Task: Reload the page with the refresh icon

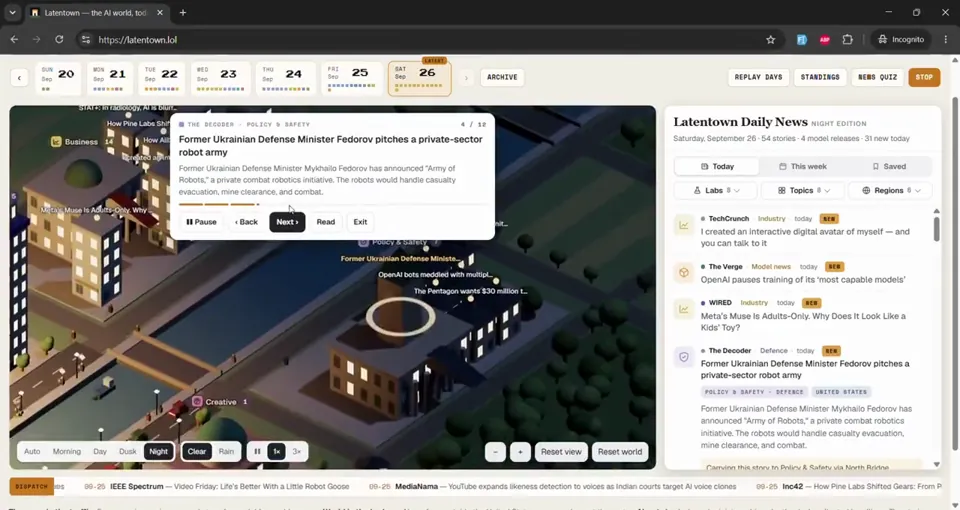Action: coord(59,39)
